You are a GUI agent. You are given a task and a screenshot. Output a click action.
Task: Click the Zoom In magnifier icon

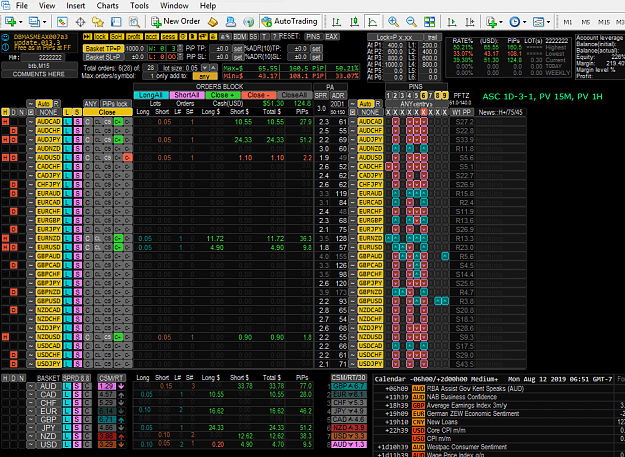pos(393,22)
